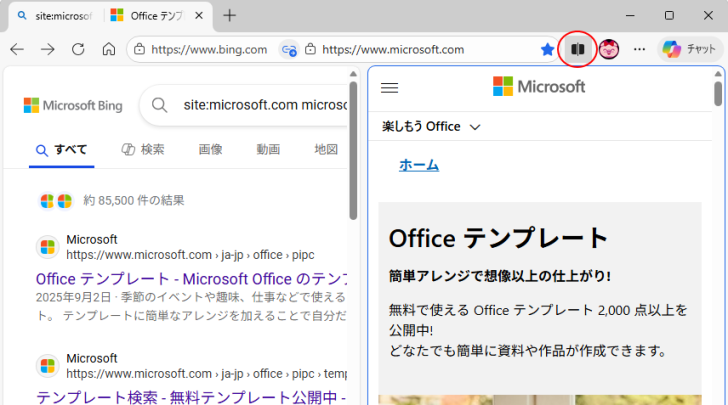Minimize the browser window

[630, 15]
